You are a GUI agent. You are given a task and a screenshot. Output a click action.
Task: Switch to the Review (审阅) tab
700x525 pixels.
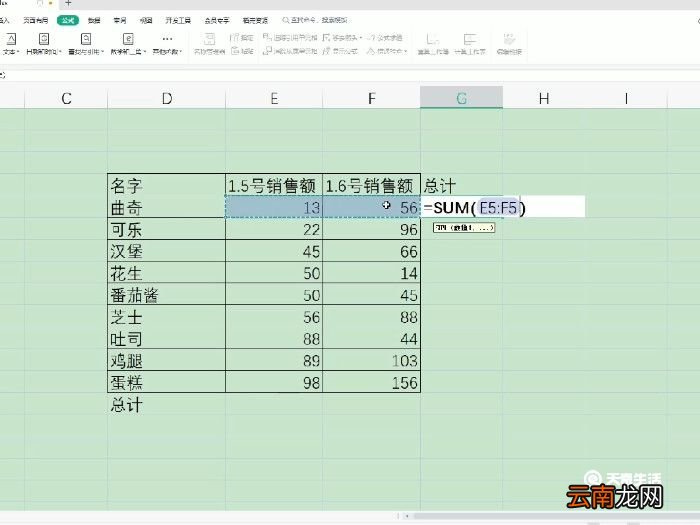pyautogui.click(x=120, y=20)
